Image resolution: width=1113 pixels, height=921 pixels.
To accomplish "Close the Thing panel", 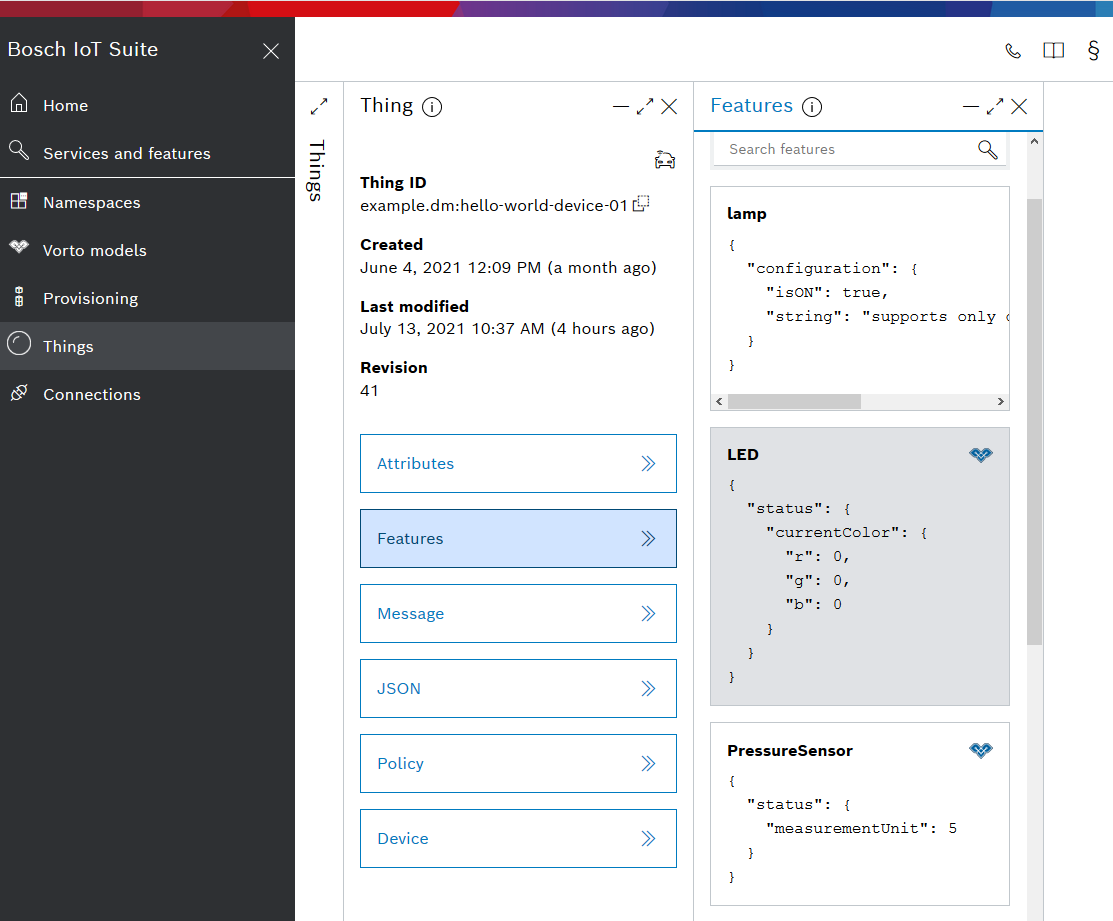I will pos(669,106).
